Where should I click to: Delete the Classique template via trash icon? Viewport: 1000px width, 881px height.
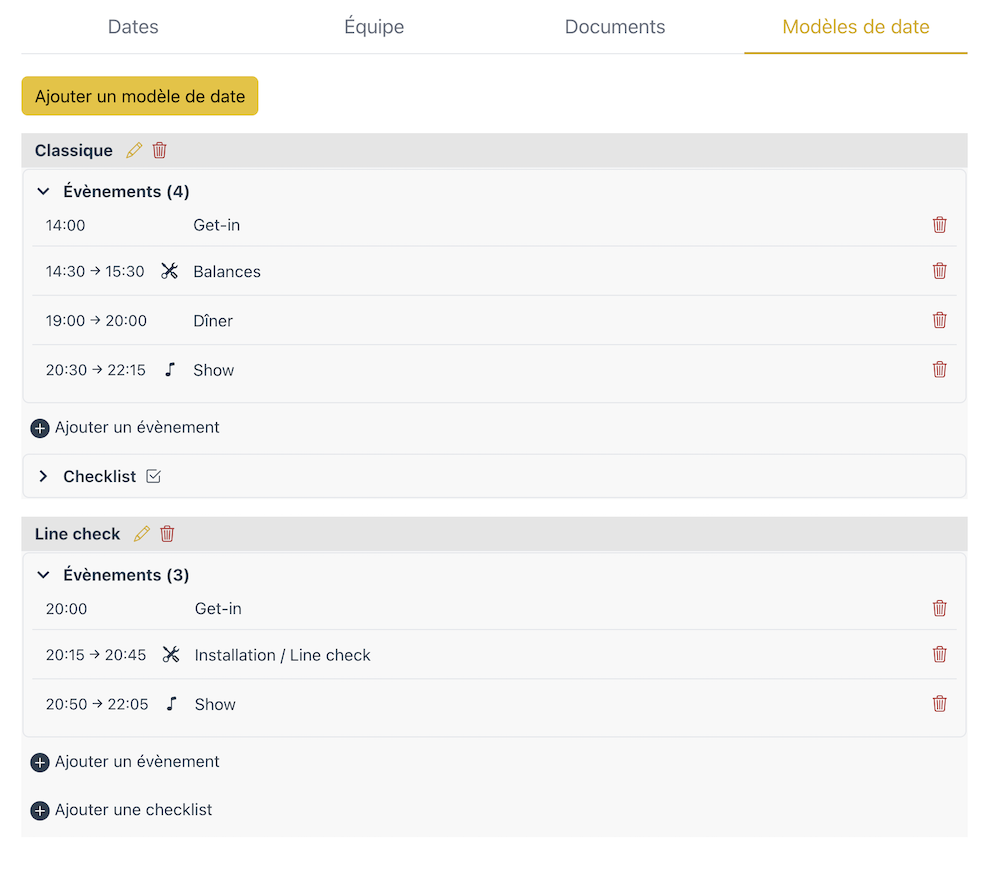(160, 151)
